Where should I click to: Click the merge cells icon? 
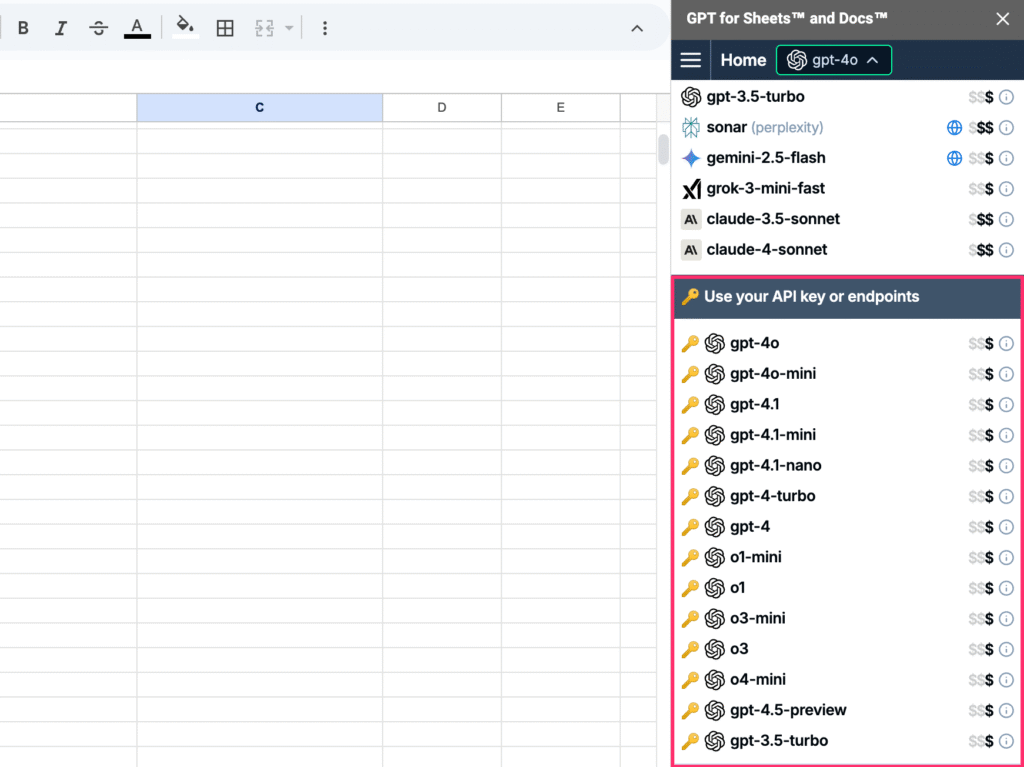[264, 28]
